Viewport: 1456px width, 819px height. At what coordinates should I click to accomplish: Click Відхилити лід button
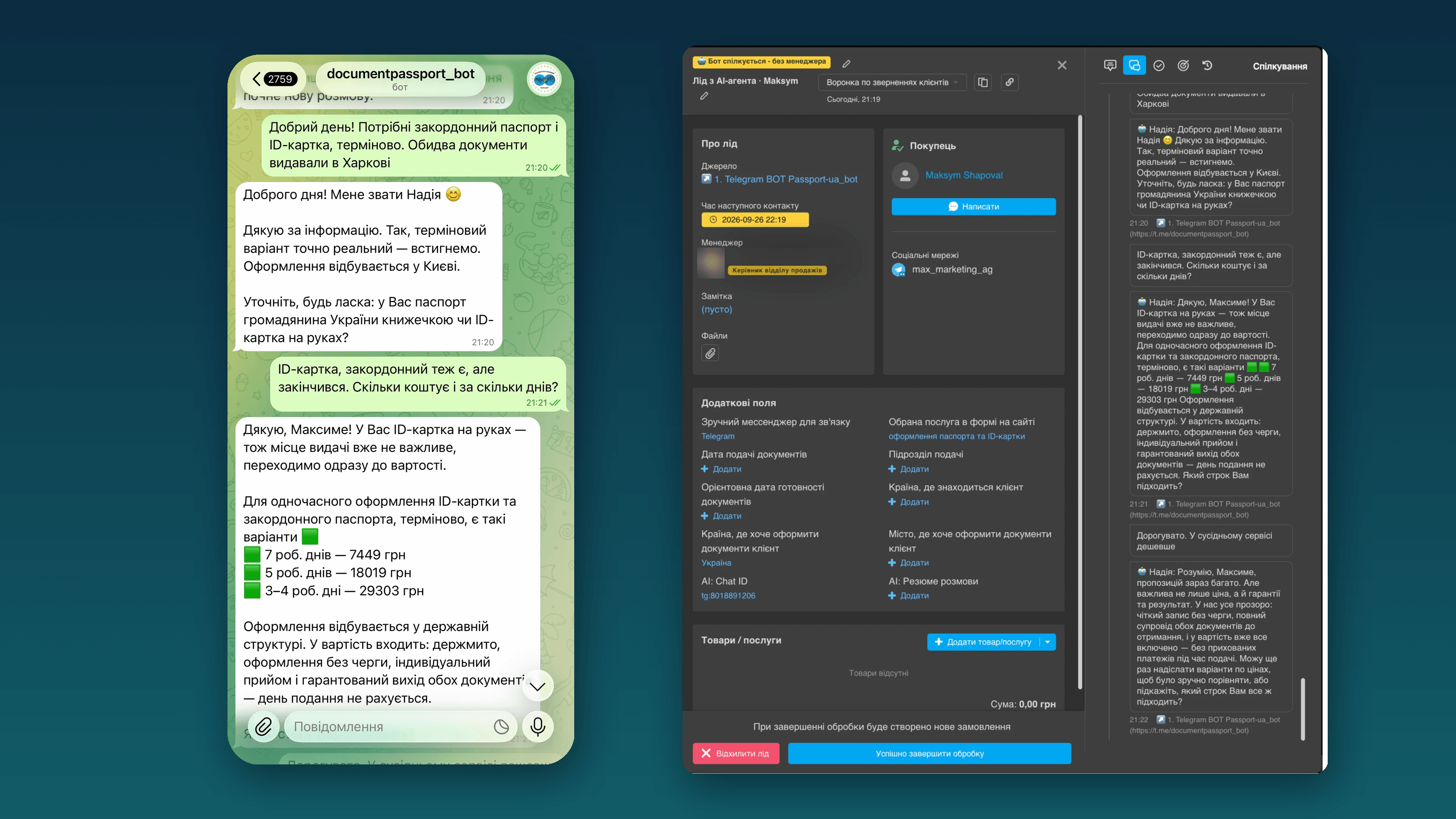tap(736, 753)
